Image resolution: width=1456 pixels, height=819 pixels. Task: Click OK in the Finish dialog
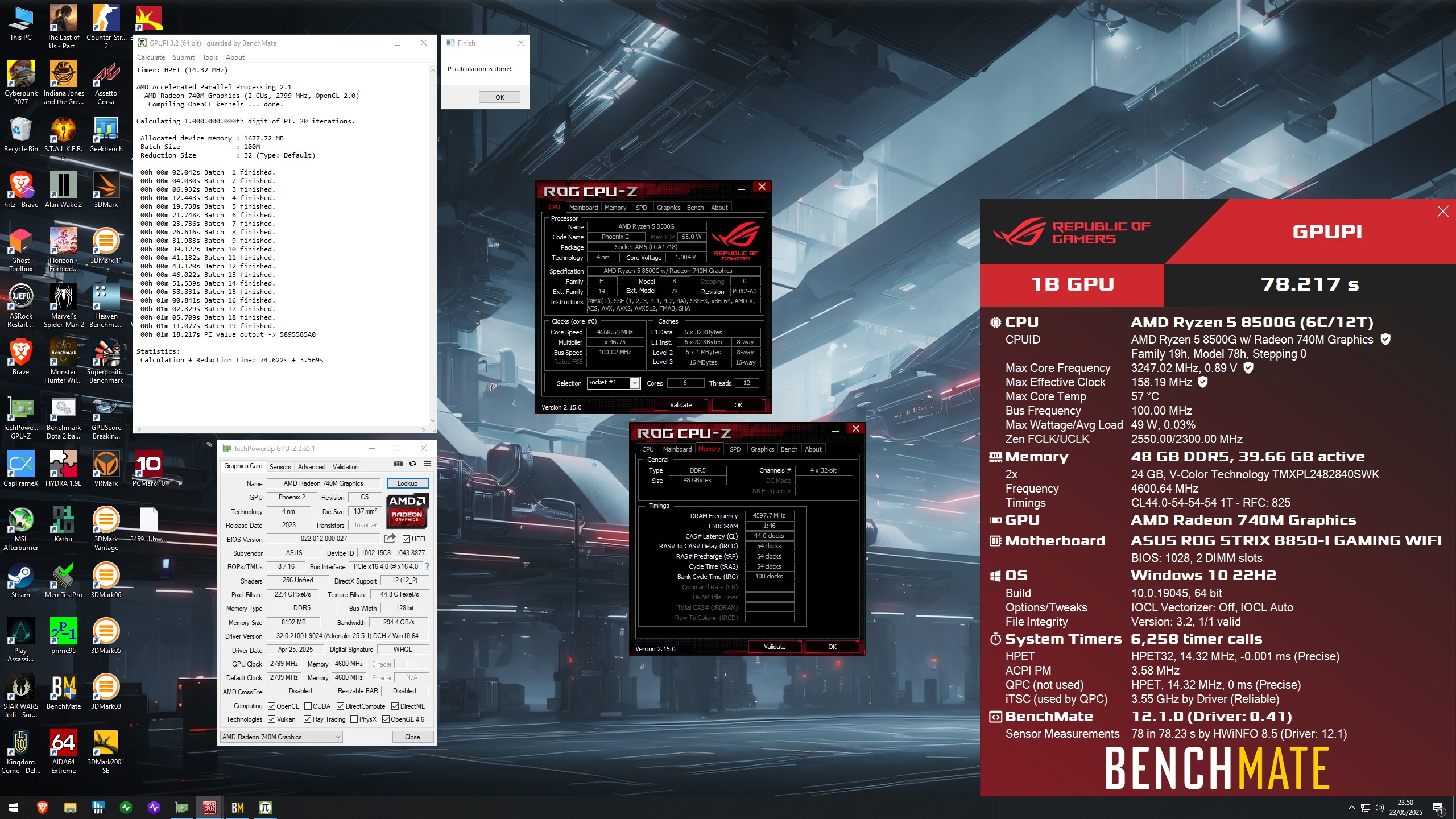click(x=499, y=97)
